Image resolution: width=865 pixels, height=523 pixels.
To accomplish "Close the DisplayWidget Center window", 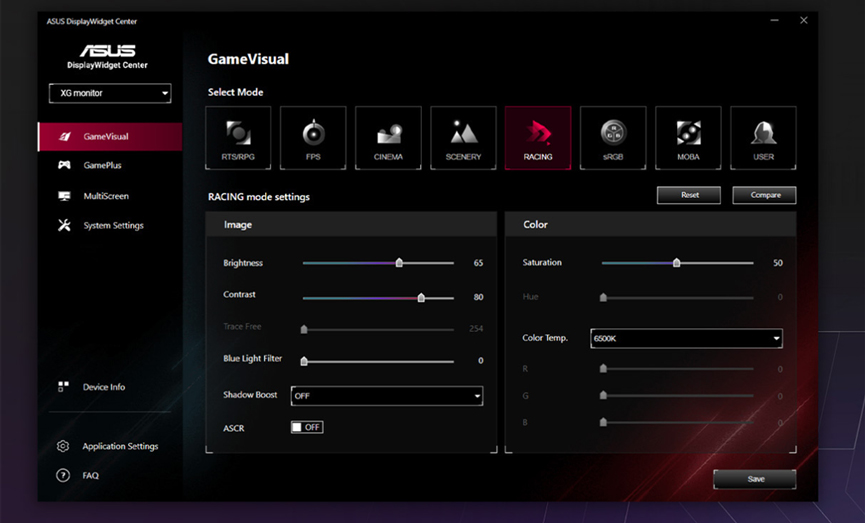I will [x=804, y=20].
